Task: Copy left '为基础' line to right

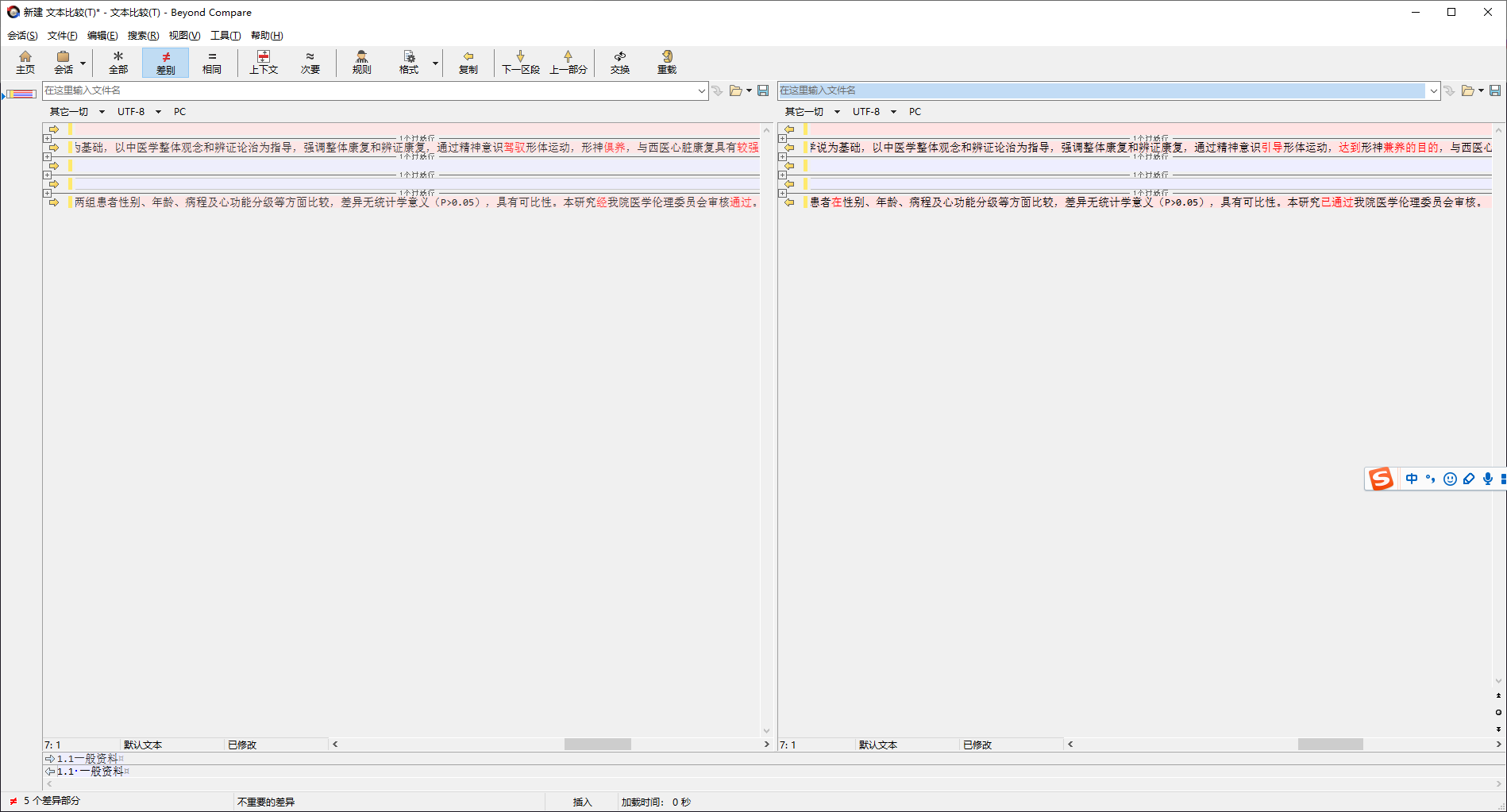Action: [x=54, y=148]
